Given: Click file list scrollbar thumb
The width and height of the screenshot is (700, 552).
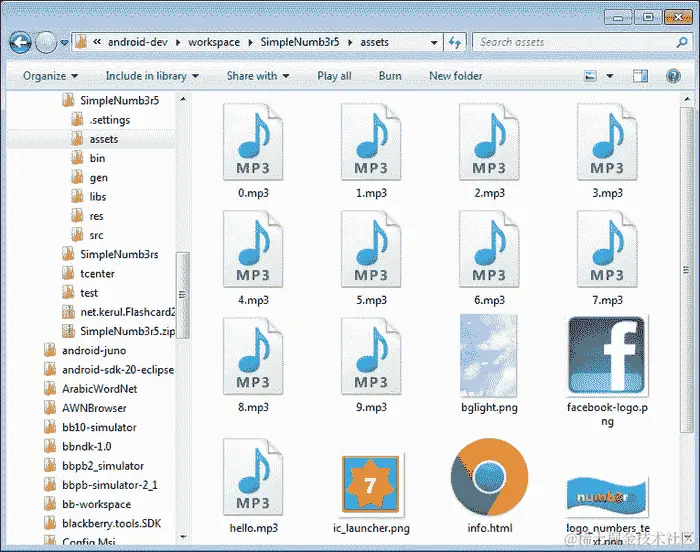Looking at the screenshot, I should pos(687,270).
